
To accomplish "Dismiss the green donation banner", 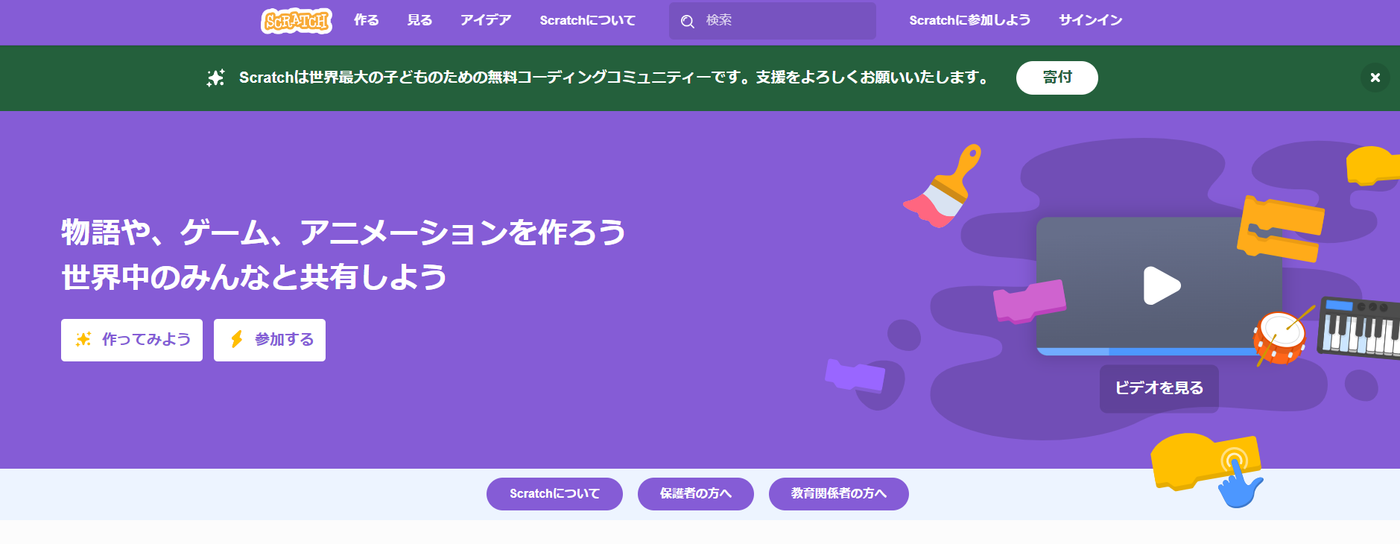I will pyautogui.click(x=1375, y=78).
